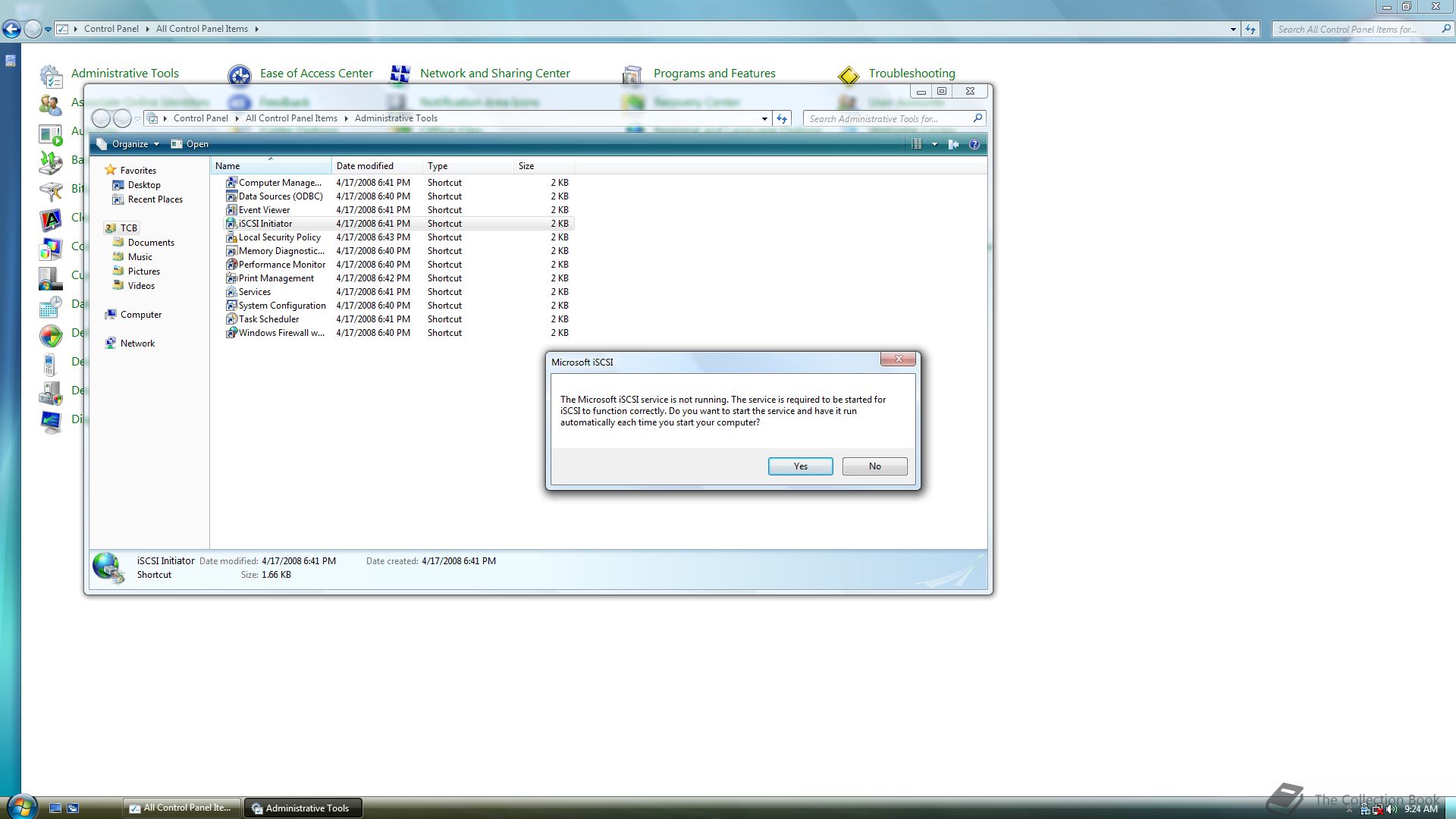Select the Local Security Policy icon
The width and height of the screenshot is (1456, 819).
point(231,237)
